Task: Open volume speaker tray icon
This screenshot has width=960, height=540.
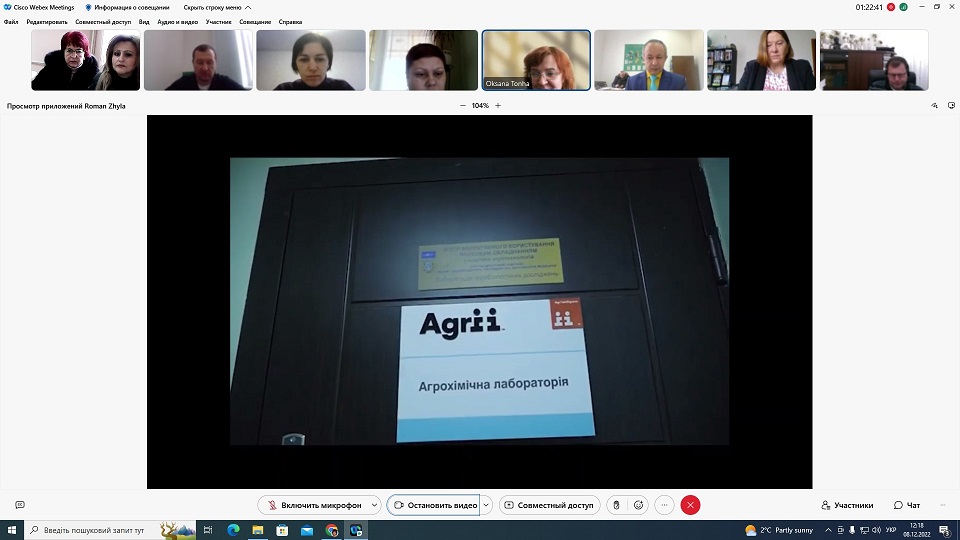Action: point(876,530)
